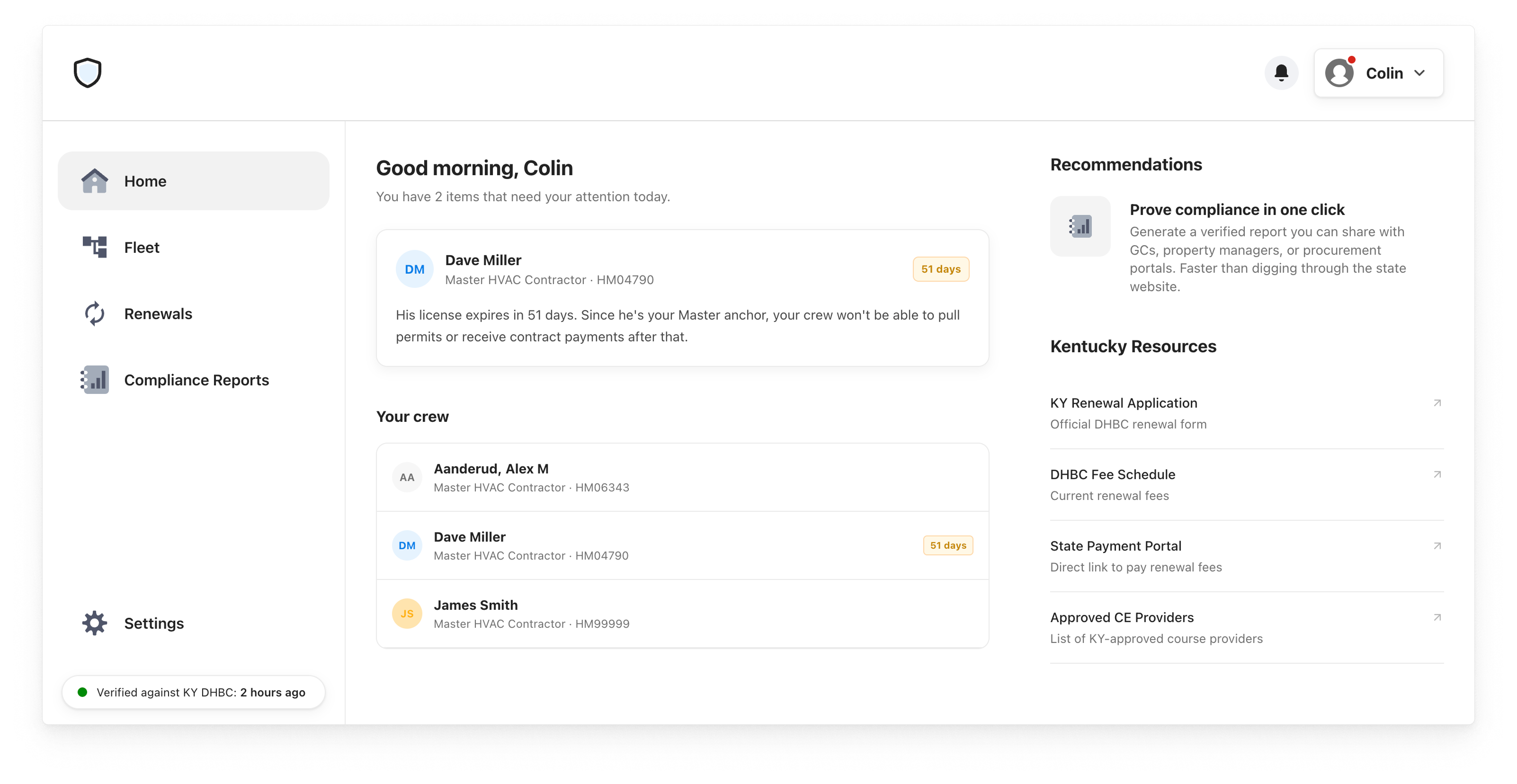The height and width of the screenshot is (784, 1517).
Task: Open Approved CE Providers resource
Action: pos(1246,627)
